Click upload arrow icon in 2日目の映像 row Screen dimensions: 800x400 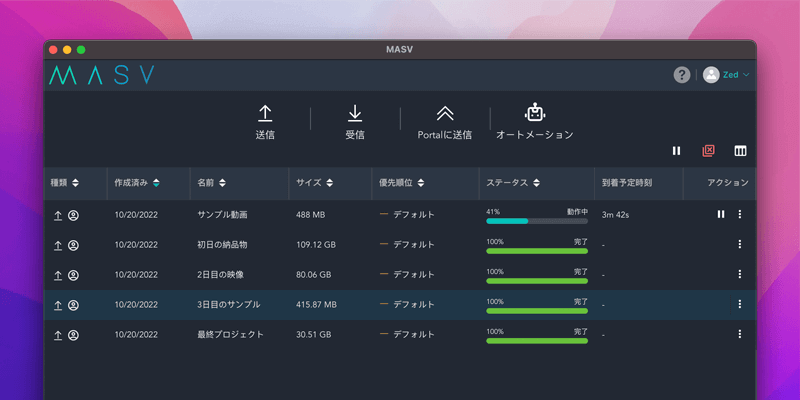click(58, 276)
